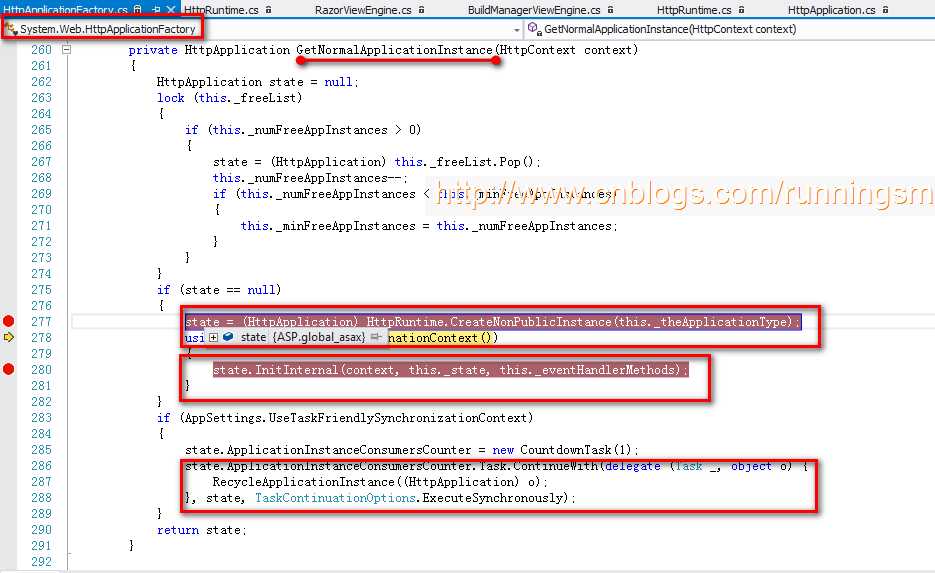This screenshot has height=573, width=935.
Task: Click line number 277 in the margin
Action: (x=41, y=322)
